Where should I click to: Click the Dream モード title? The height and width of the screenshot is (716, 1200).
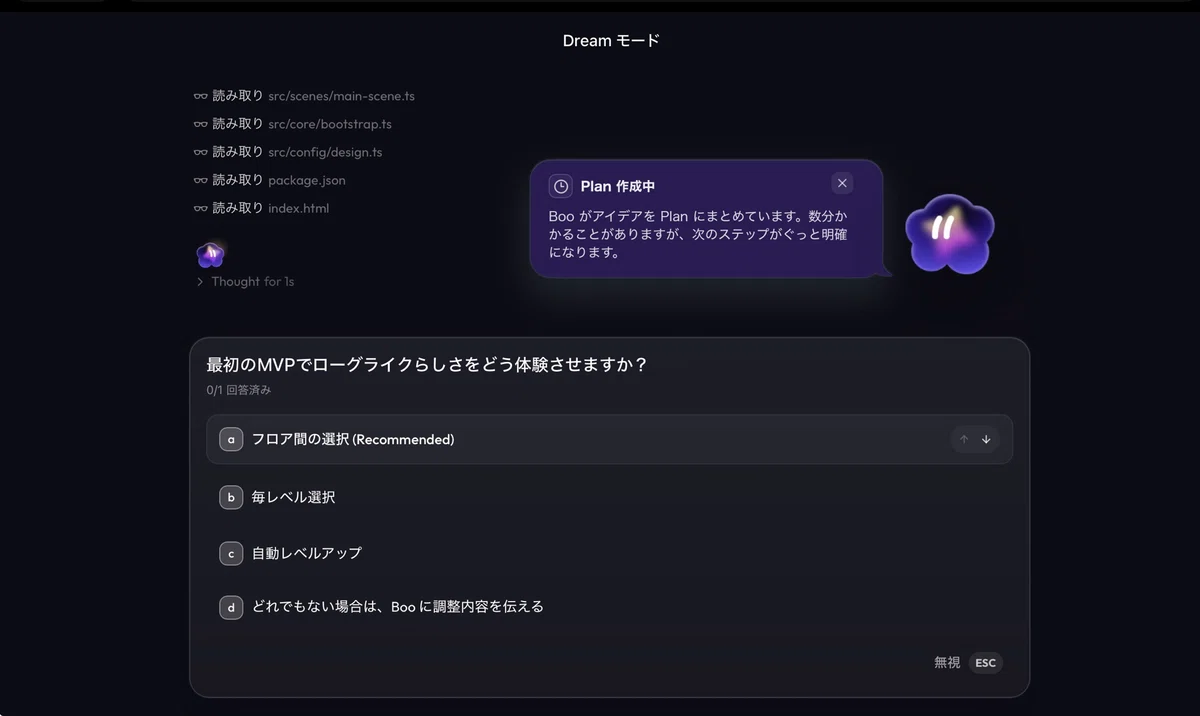tap(611, 41)
